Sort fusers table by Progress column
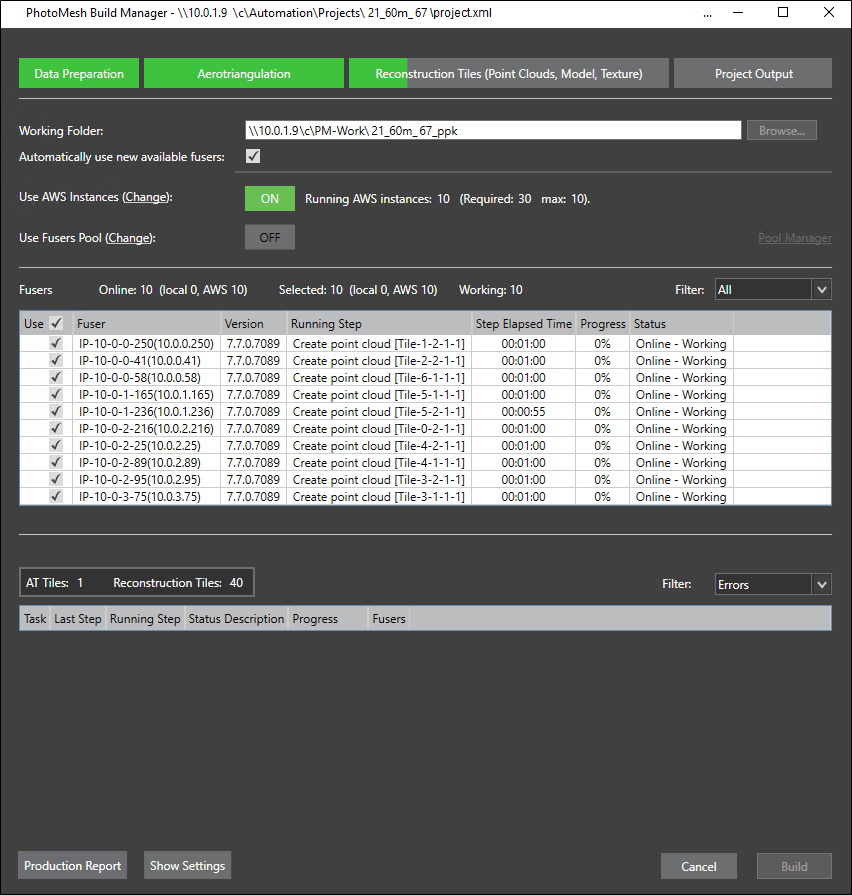852x895 pixels. pyautogui.click(x=603, y=324)
